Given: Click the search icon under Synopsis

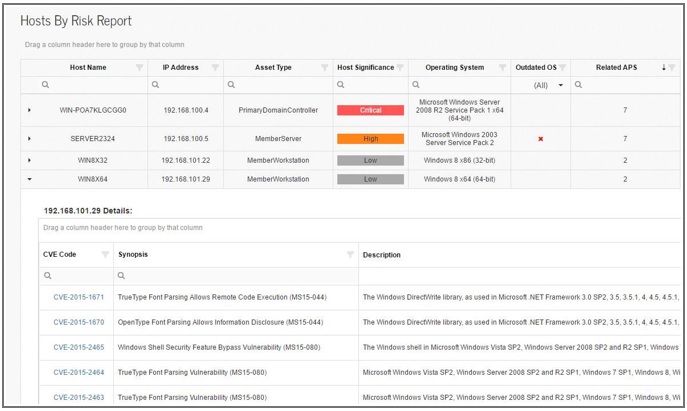Looking at the screenshot, I should pyautogui.click(x=121, y=276).
